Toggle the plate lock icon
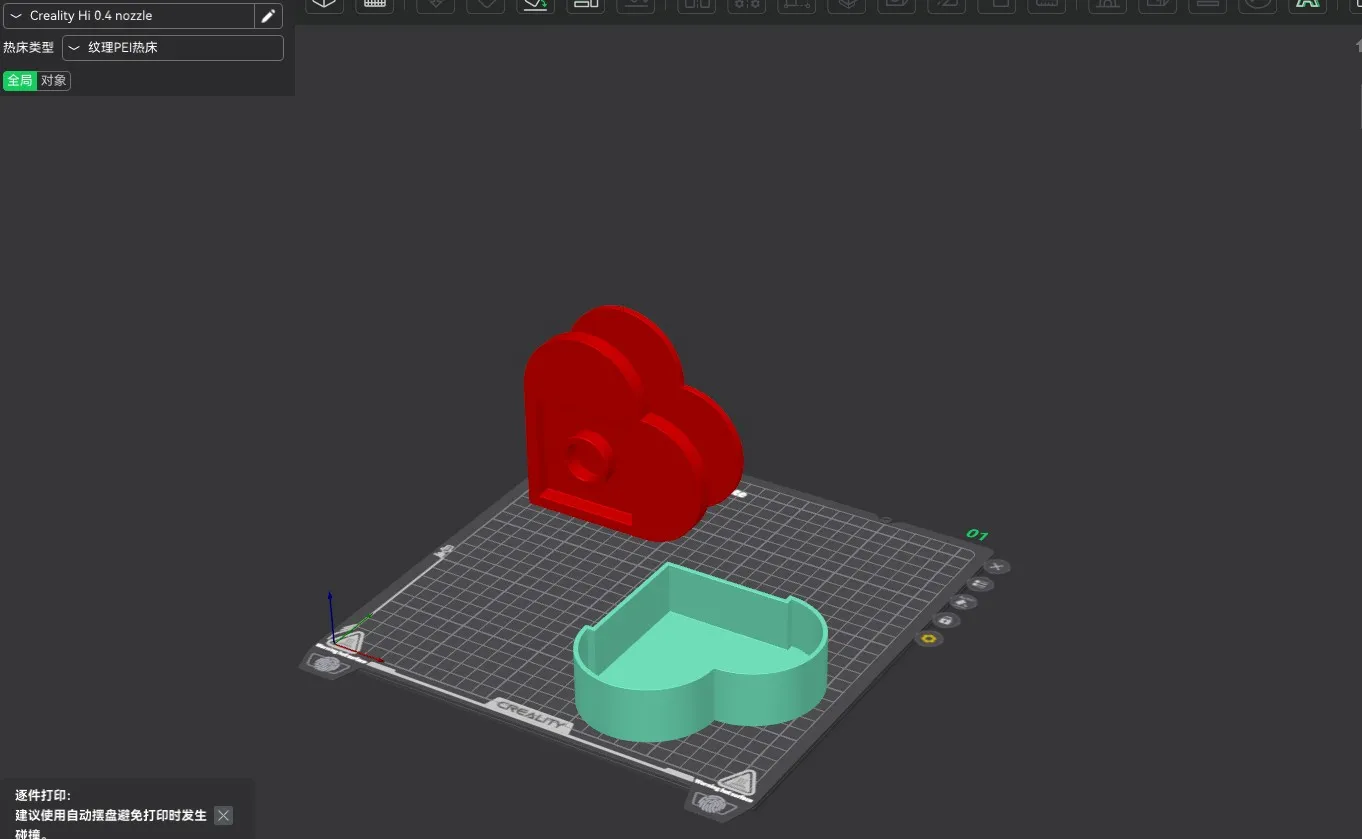Screen dimensions: 1362x839 [946, 620]
